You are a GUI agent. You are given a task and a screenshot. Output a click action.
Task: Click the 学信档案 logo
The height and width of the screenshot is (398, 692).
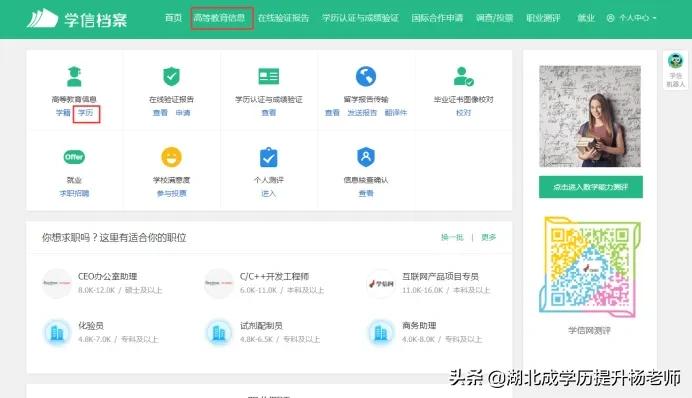coord(77,19)
